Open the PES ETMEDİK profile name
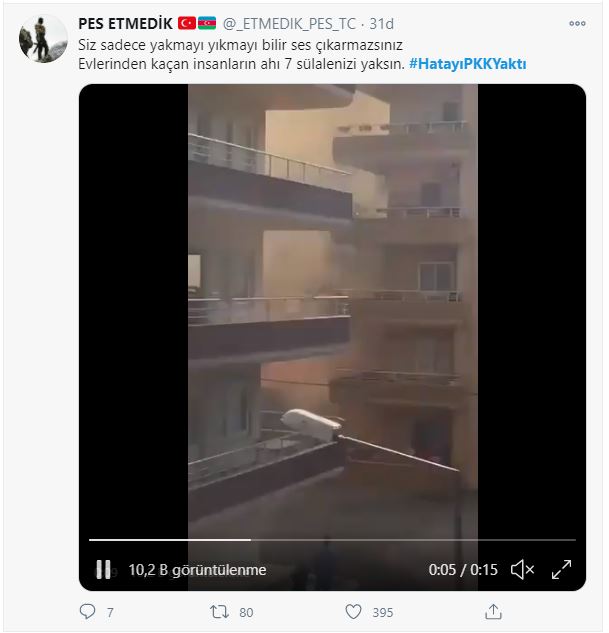The height and width of the screenshot is (633, 609). (x=126, y=24)
